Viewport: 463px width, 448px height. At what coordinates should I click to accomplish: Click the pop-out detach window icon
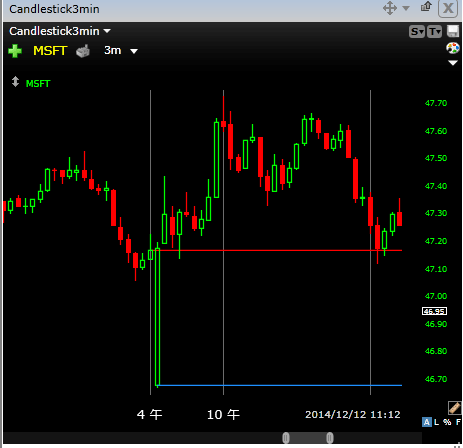click(426, 7)
